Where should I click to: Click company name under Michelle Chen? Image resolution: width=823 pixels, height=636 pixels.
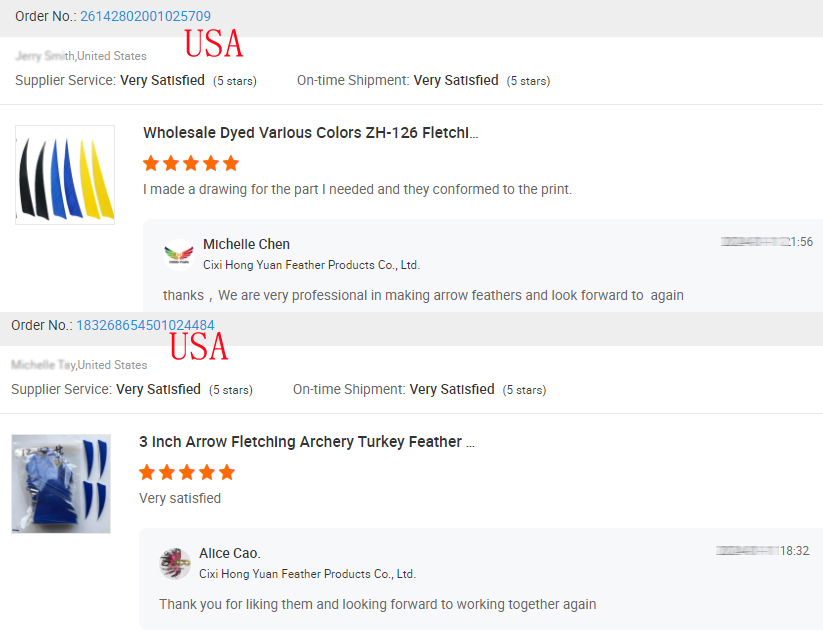tap(311, 265)
